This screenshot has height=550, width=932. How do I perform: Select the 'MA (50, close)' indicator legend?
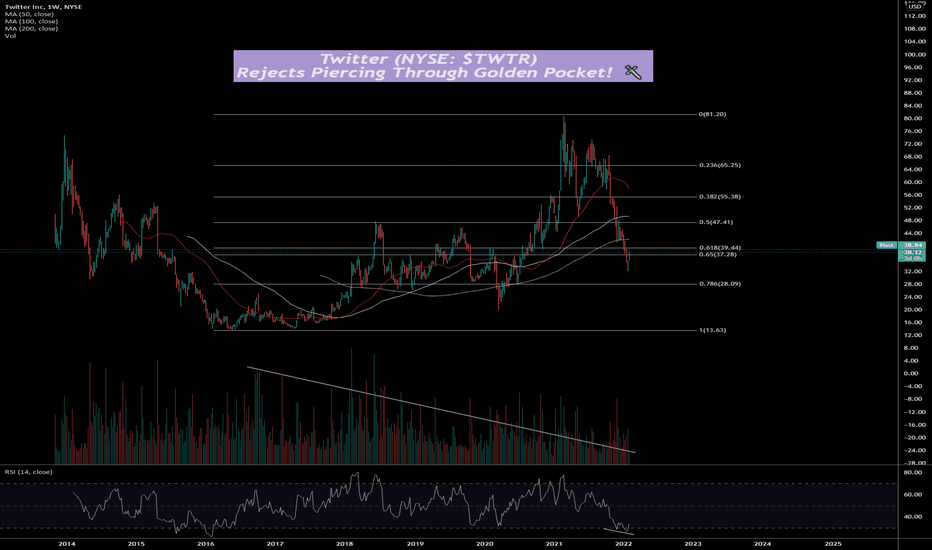point(29,14)
